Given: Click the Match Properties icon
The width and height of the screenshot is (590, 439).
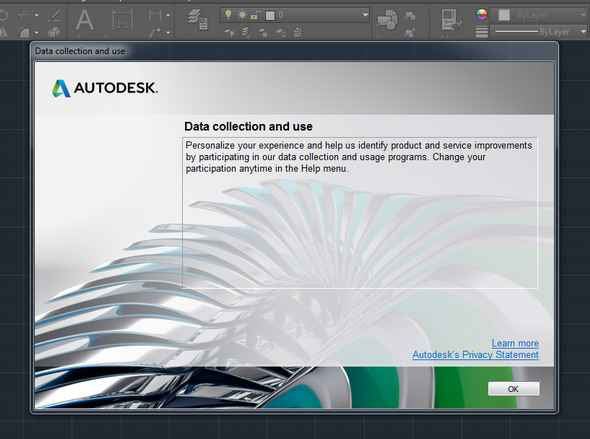Looking at the screenshot, I should [451, 20].
